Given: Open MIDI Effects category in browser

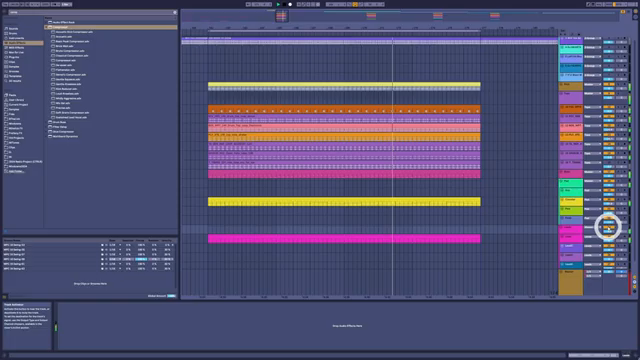Looking at the screenshot, I should [16, 47].
